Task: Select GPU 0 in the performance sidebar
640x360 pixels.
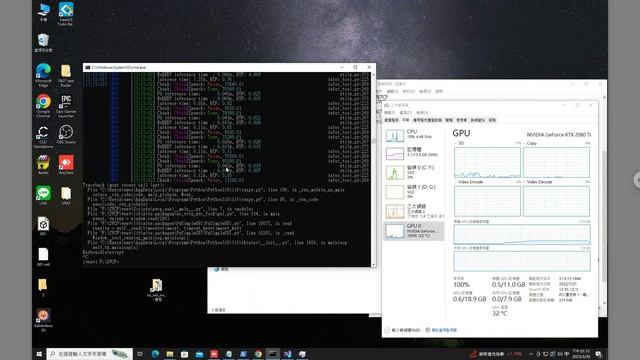Action: coord(414,231)
